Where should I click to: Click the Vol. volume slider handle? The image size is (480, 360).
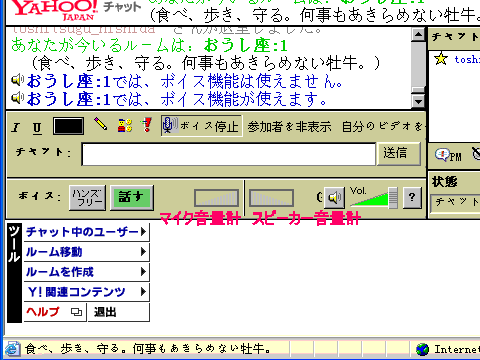click(x=393, y=198)
